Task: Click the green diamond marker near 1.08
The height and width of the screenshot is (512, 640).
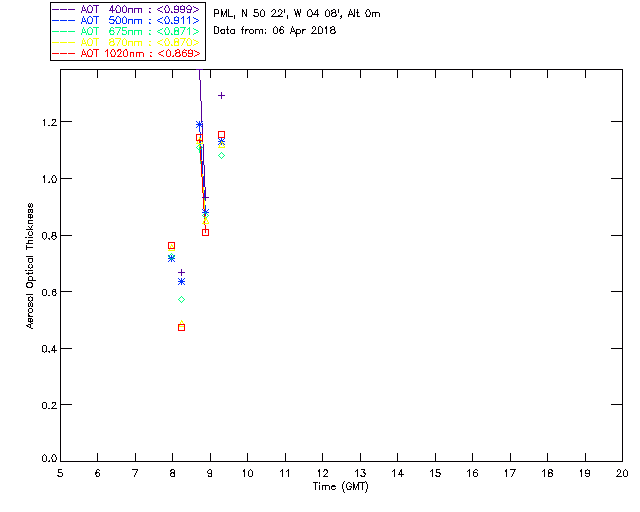Action: [221, 156]
